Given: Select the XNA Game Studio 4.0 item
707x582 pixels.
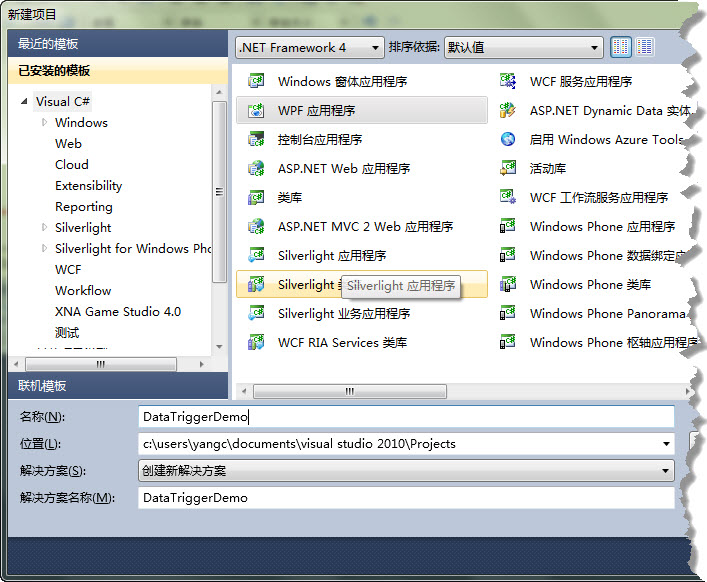Looking at the screenshot, I should point(118,312).
